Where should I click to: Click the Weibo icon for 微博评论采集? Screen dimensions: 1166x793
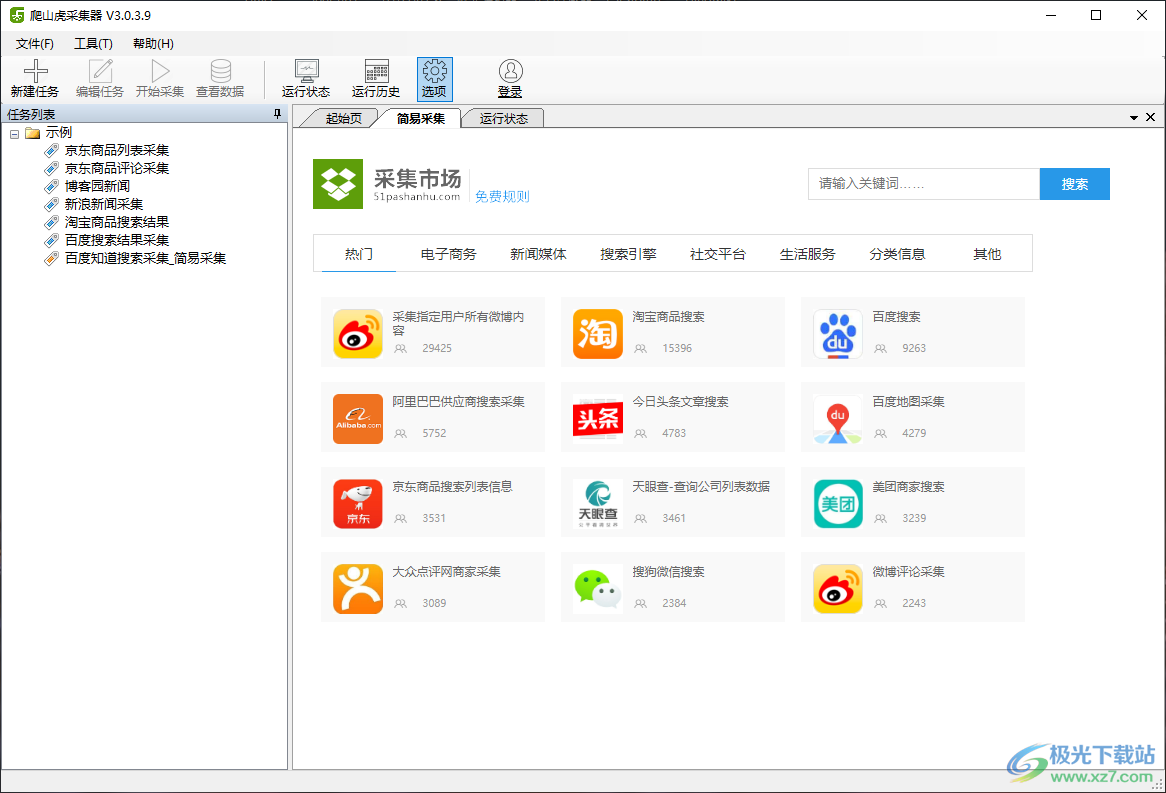[838, 589]
